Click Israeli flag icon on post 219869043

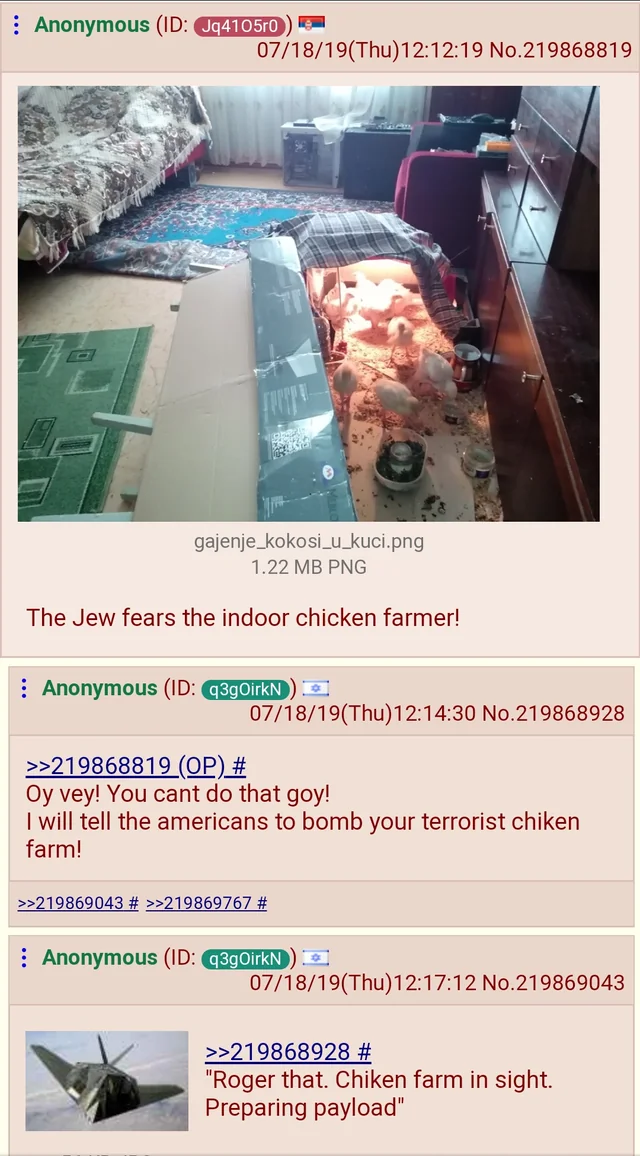(316, 958)
